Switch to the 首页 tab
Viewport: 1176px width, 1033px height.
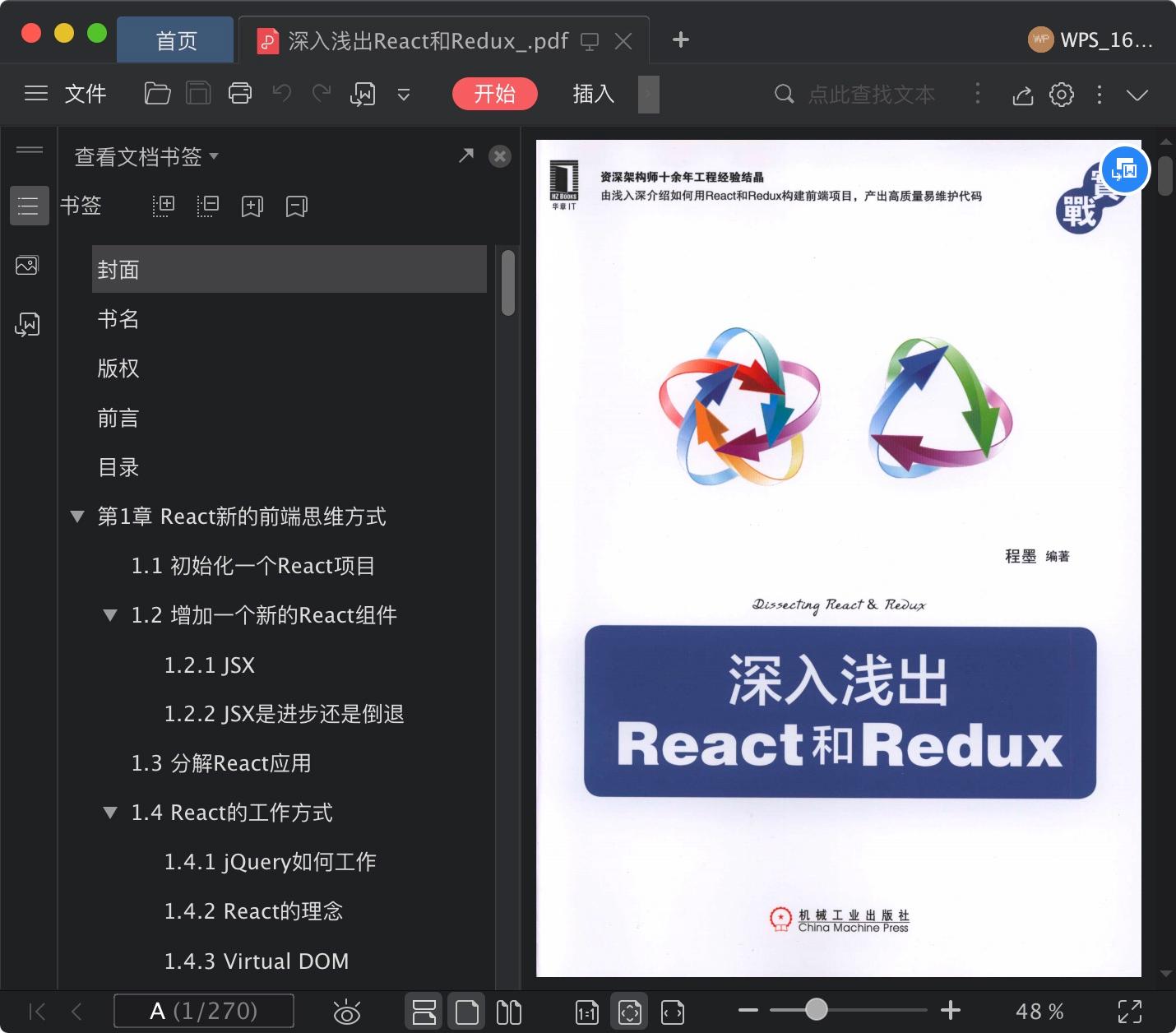click(x=176, y=40)
